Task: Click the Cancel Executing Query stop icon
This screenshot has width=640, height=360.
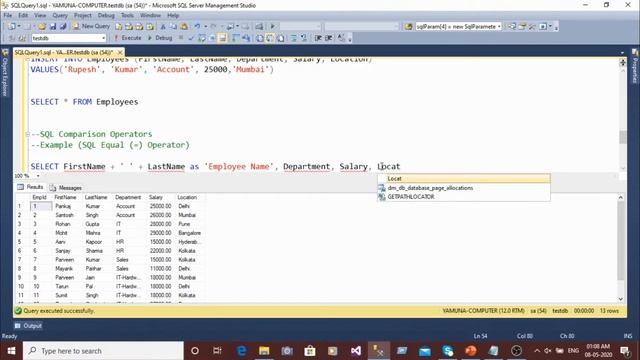Action: pos(181,38)
